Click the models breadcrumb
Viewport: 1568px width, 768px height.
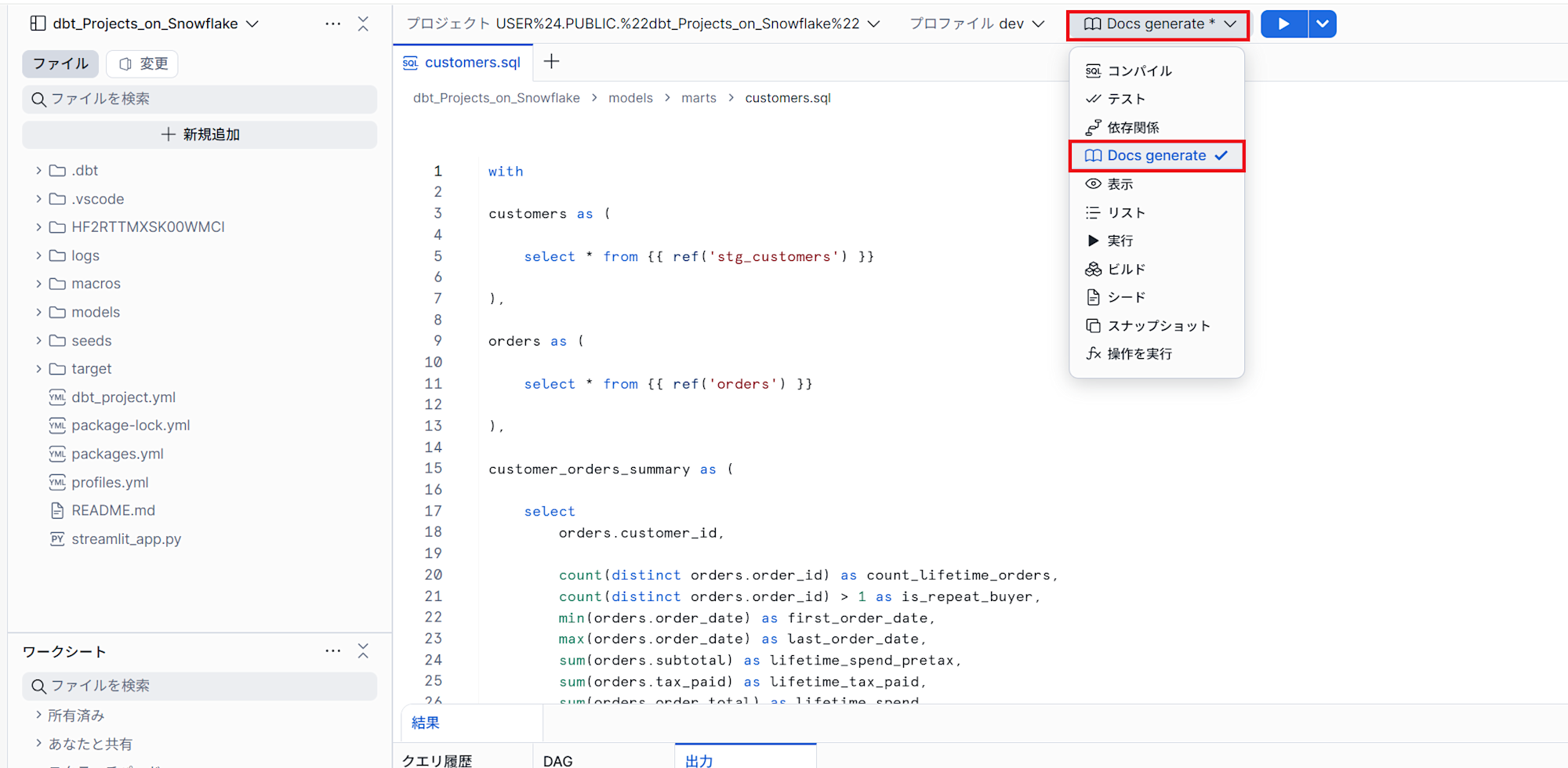point(630,98)
